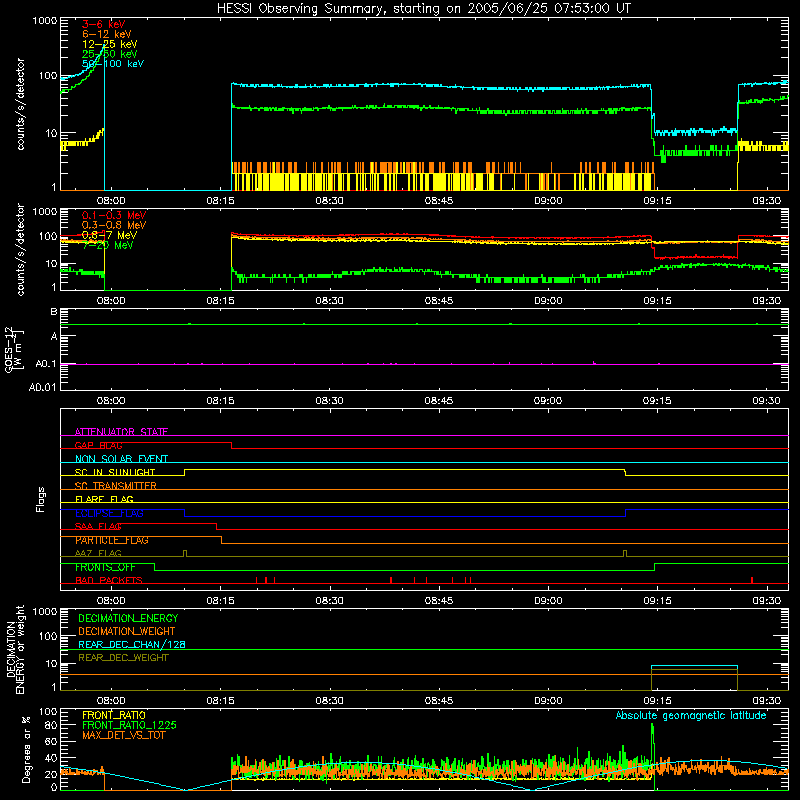
Task: Click the A0.1 tick label on GOES plot
Action: 45,364
